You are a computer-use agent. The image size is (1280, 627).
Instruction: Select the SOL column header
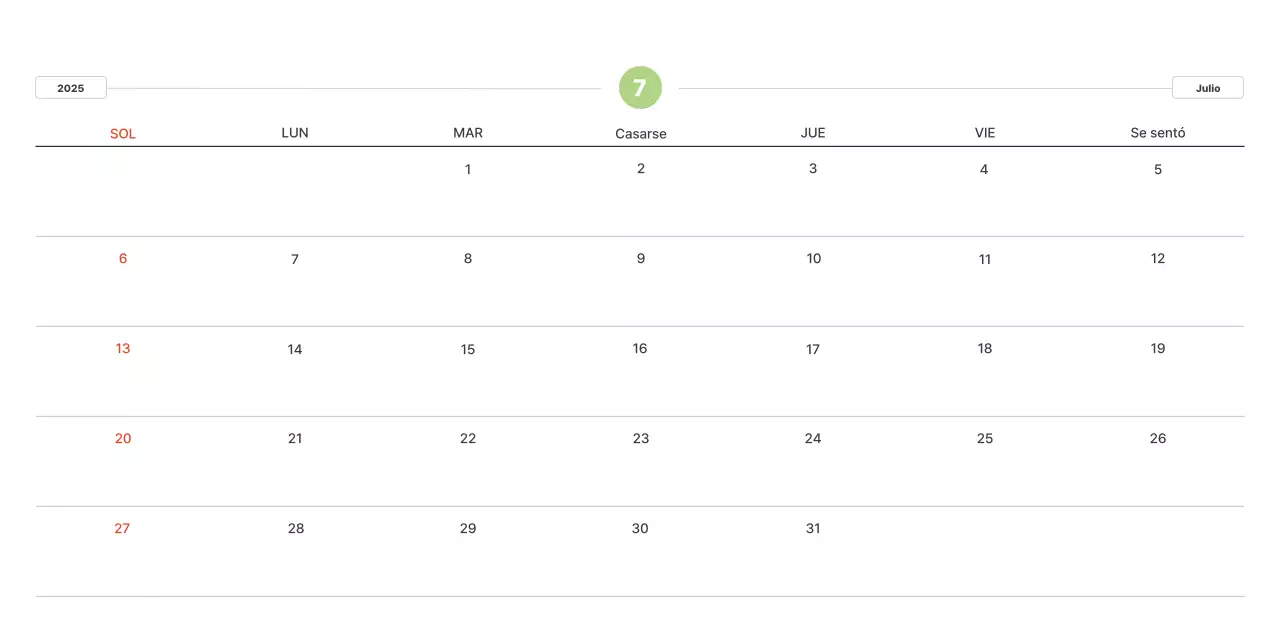[x=123, y=133]
